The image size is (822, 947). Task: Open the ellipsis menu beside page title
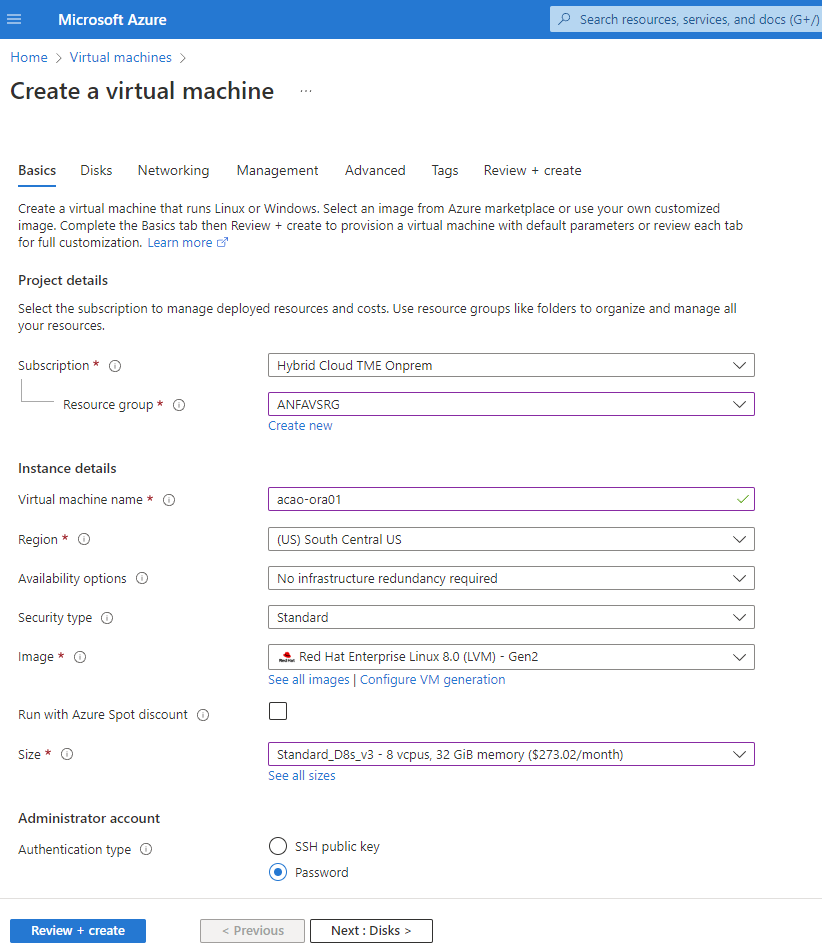(306, 91)
